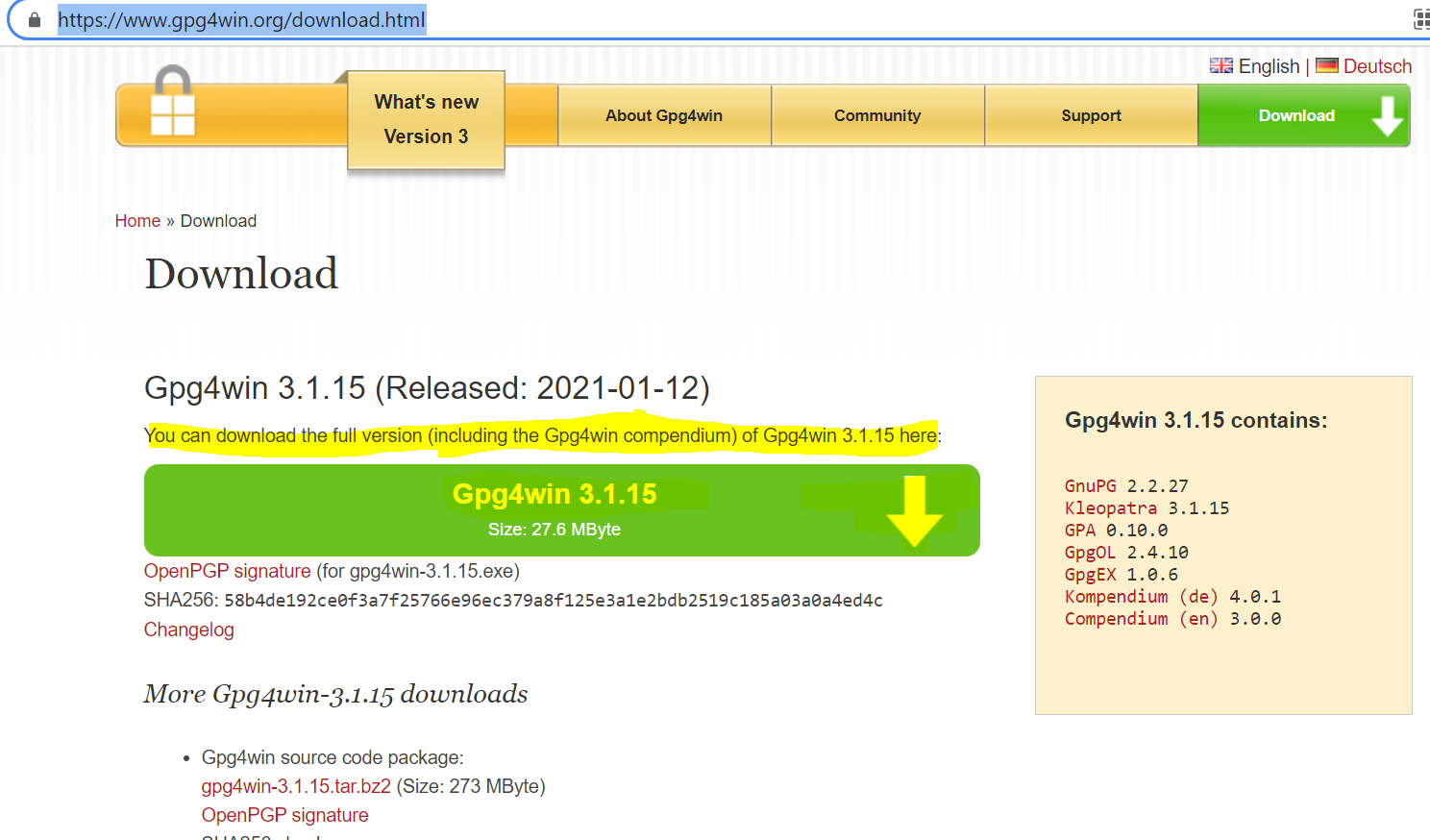The width and height of the screenshot is (1430, 840).
Task: Select the English language link
Action: point(1269,66)
